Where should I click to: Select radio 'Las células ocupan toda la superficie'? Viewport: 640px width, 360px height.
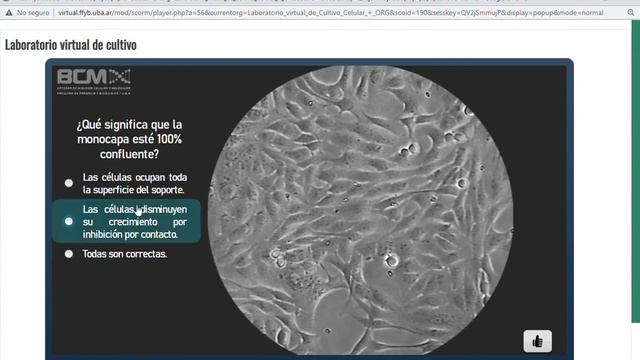click(69, 183)
